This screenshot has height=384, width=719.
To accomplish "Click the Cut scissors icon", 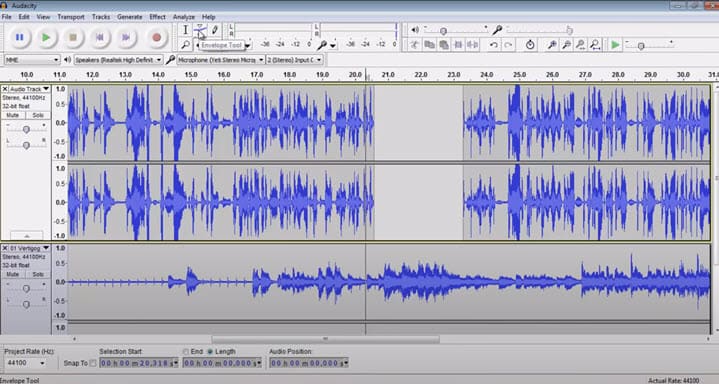I will tap(415, 45).
